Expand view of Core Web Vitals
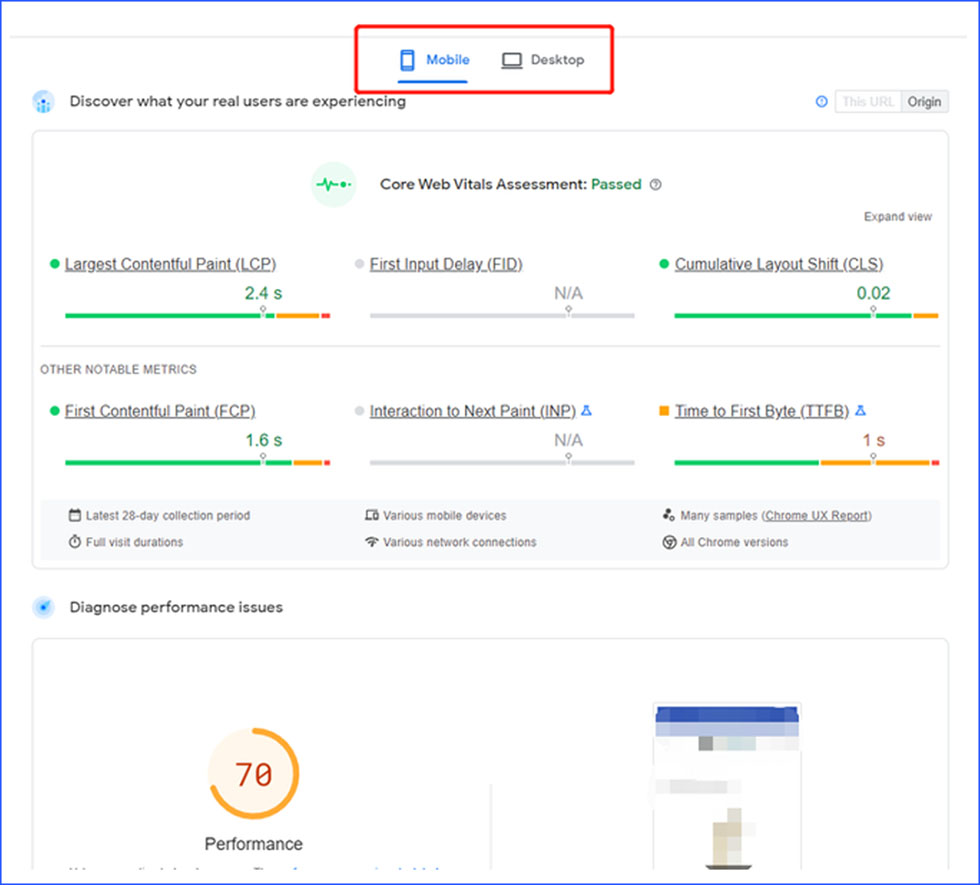This screenshot has width=980, height=885. pos(897,217)
